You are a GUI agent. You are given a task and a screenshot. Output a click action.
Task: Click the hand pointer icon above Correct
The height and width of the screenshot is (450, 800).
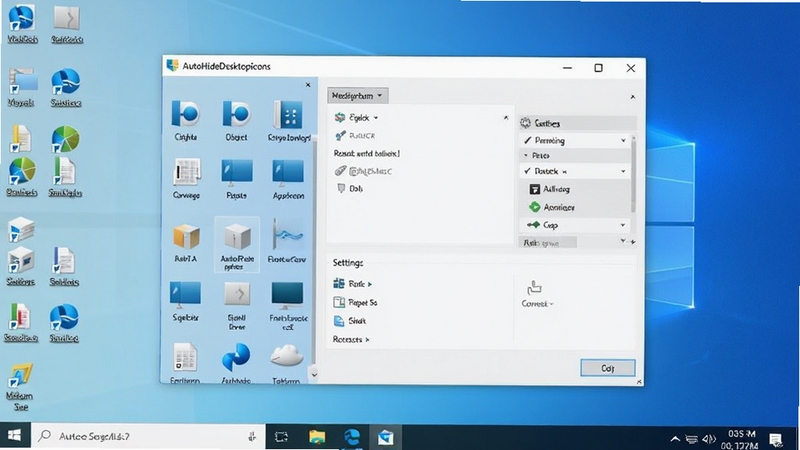pyautogui.click(x=534, y=287)
